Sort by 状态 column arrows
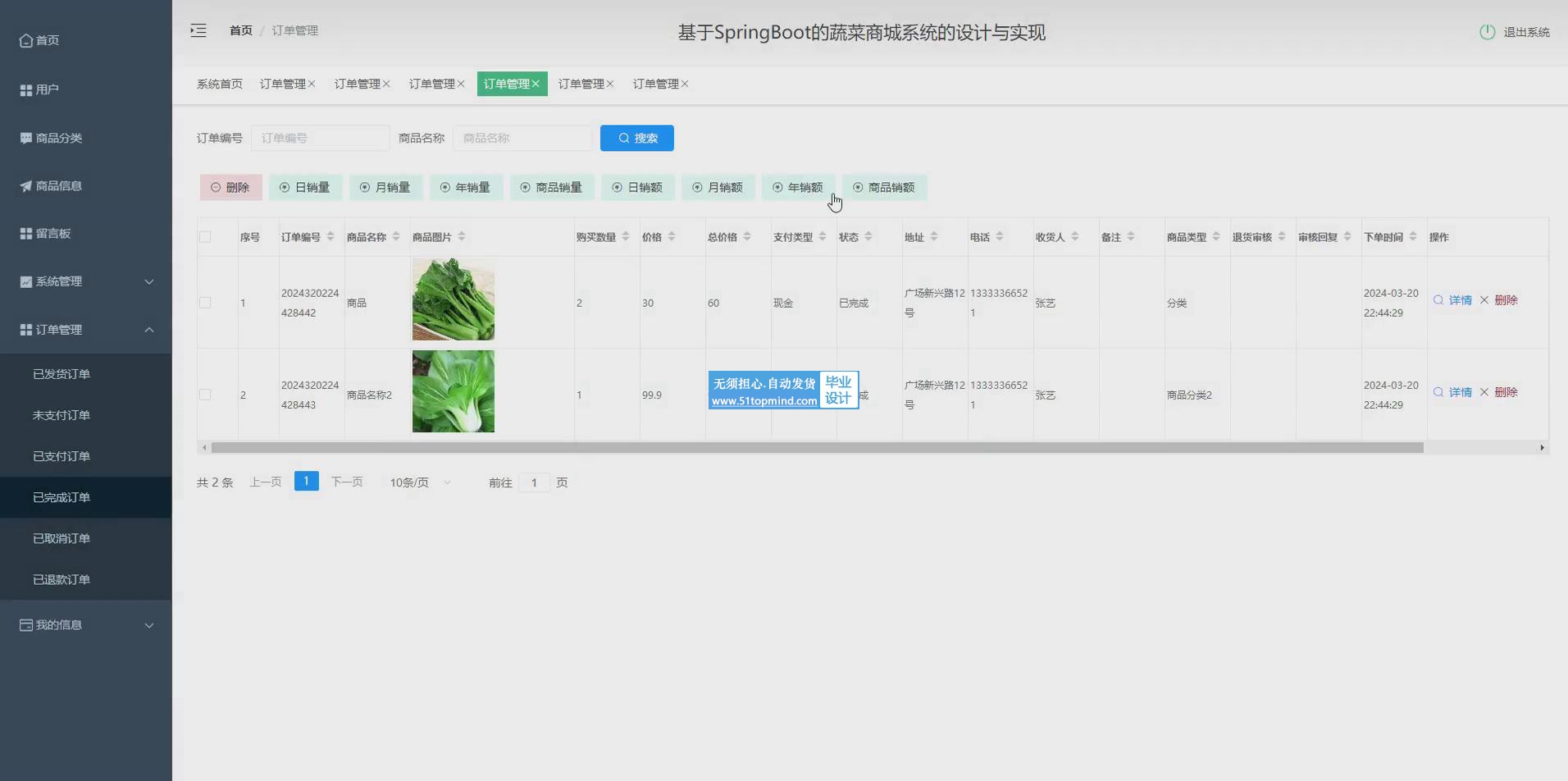Screen dimensions: 1568x781 point(868,236)
